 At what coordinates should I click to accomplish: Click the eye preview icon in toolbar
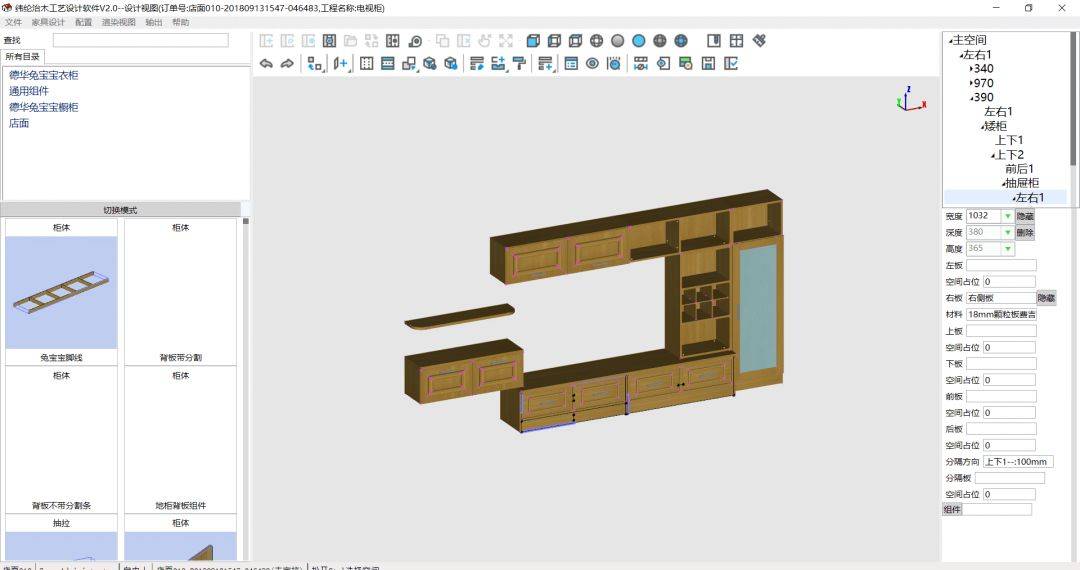[592, 64]
